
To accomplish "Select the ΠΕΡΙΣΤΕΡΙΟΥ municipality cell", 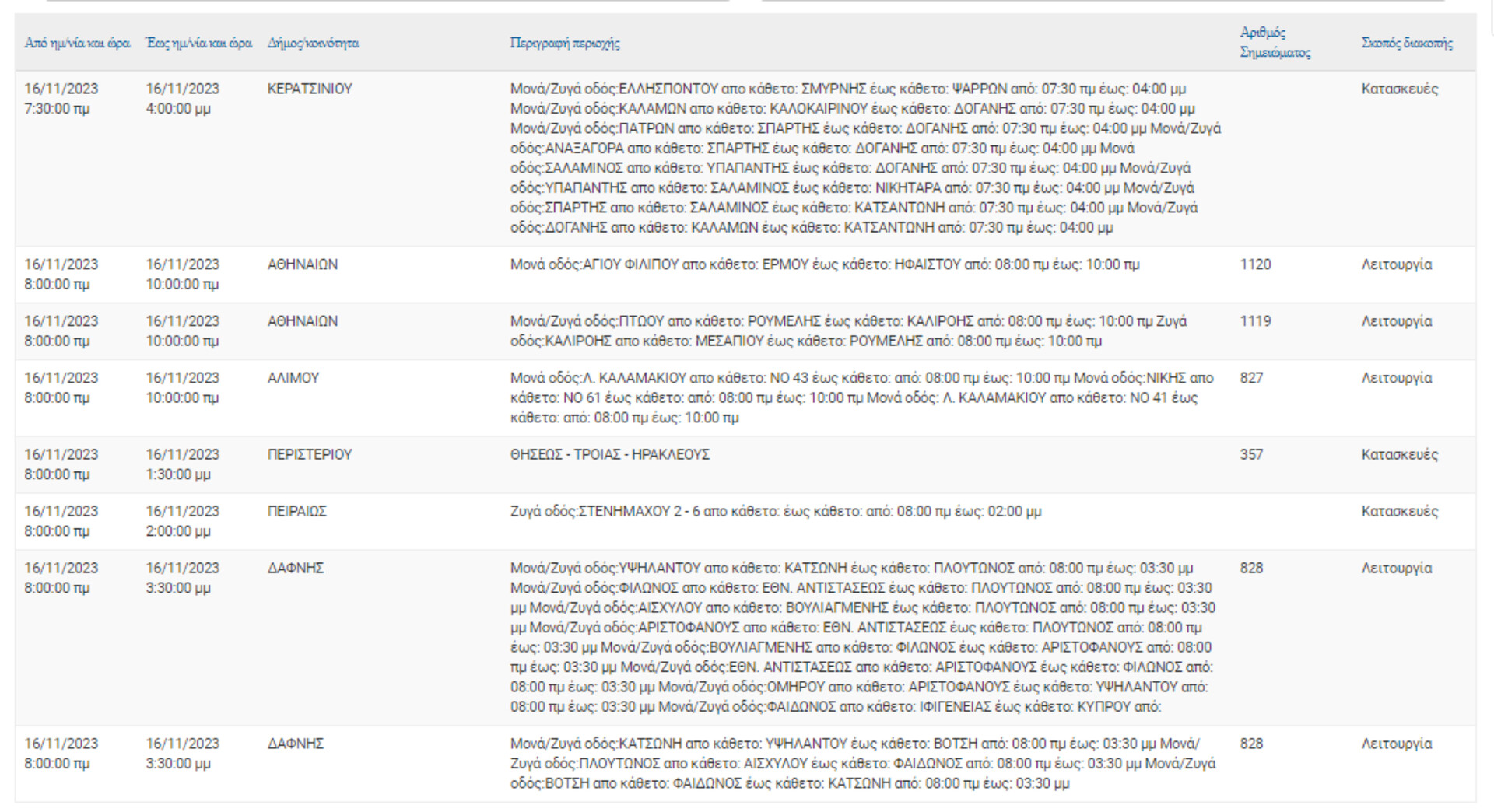I will click(310, 454).
